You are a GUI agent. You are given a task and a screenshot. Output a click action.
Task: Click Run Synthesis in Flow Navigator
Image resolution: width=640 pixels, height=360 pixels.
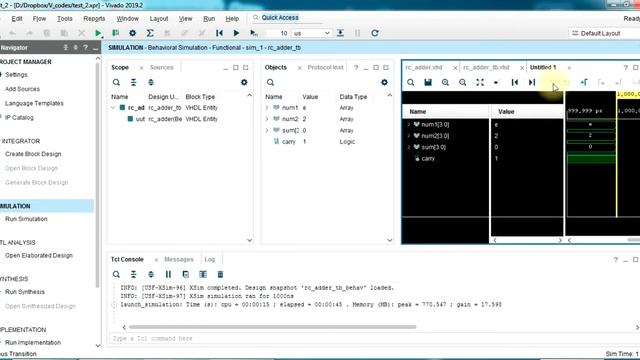[25, 292]
